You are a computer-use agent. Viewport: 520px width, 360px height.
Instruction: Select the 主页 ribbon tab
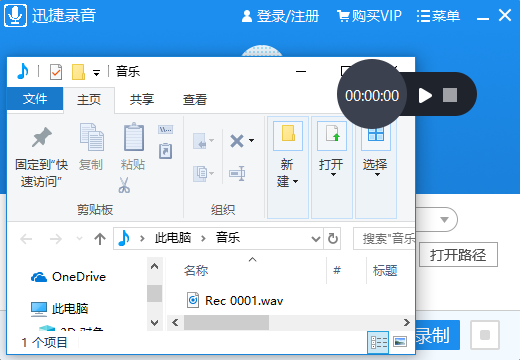pyautogui.click(x=89, y=99)
